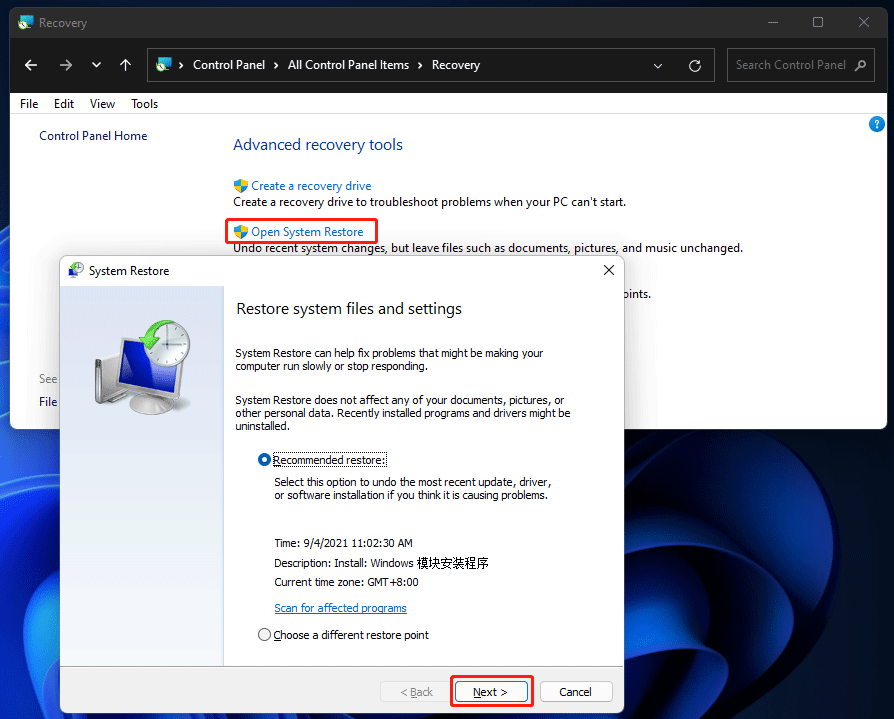894x719 pixels.
Task: Select the Recommended restore option
Action: click(263, 459)
